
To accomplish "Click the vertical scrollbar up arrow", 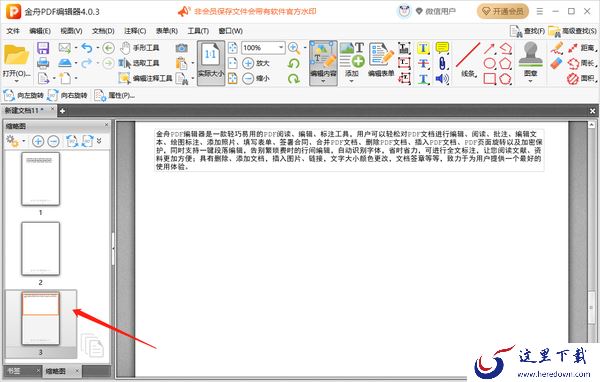I will [x=592, y=125].
